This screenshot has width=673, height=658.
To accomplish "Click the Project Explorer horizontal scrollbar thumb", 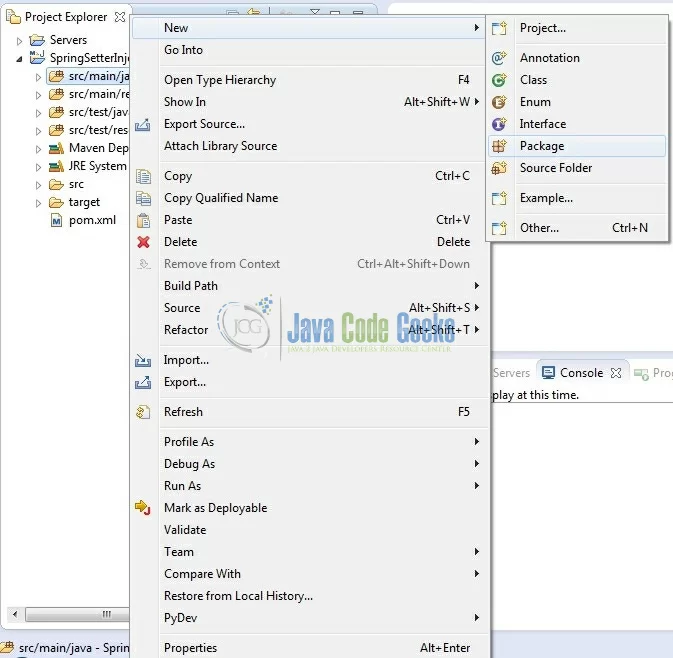I will 77,614.
